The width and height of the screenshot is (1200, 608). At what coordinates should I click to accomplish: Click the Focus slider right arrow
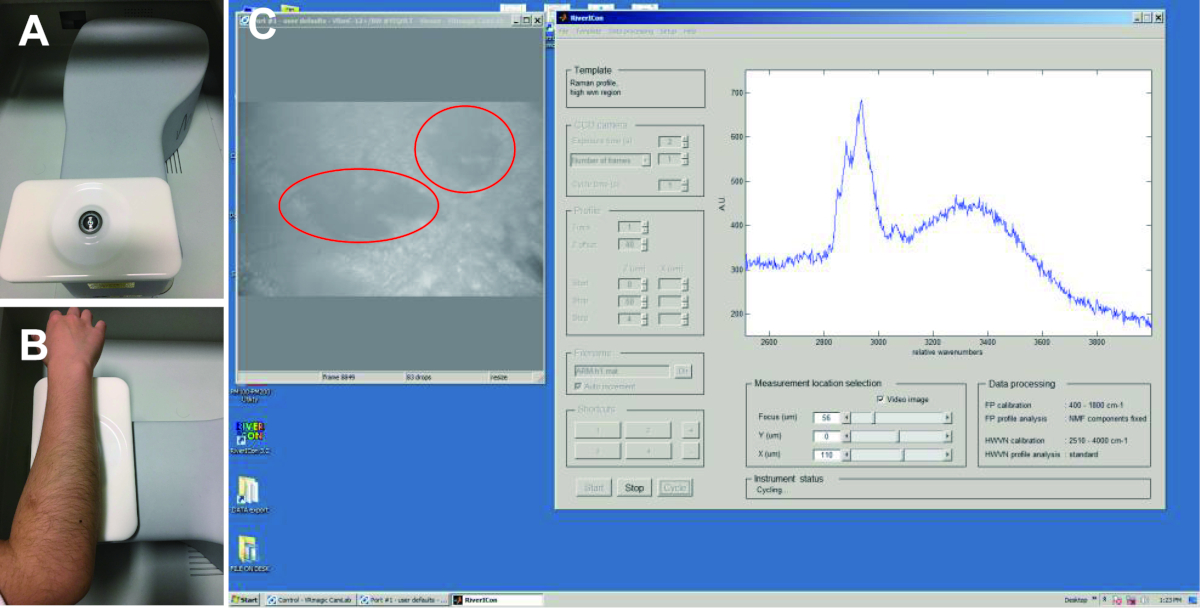pyautogui.click(x=947, y=417)
